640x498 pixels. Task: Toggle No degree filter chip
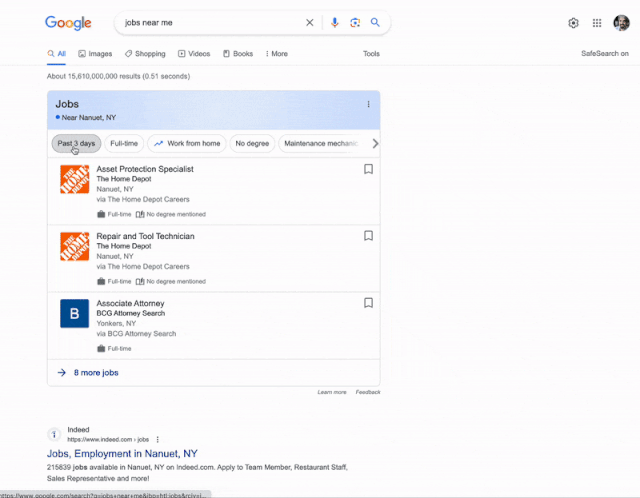coord(252,144)
